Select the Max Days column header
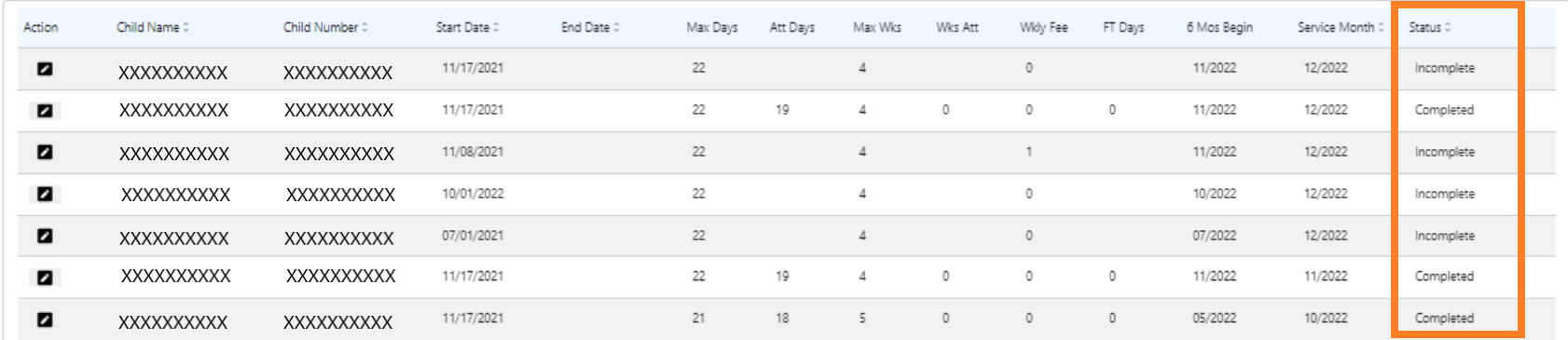The image size is (1568, 340). pos(712,27)
